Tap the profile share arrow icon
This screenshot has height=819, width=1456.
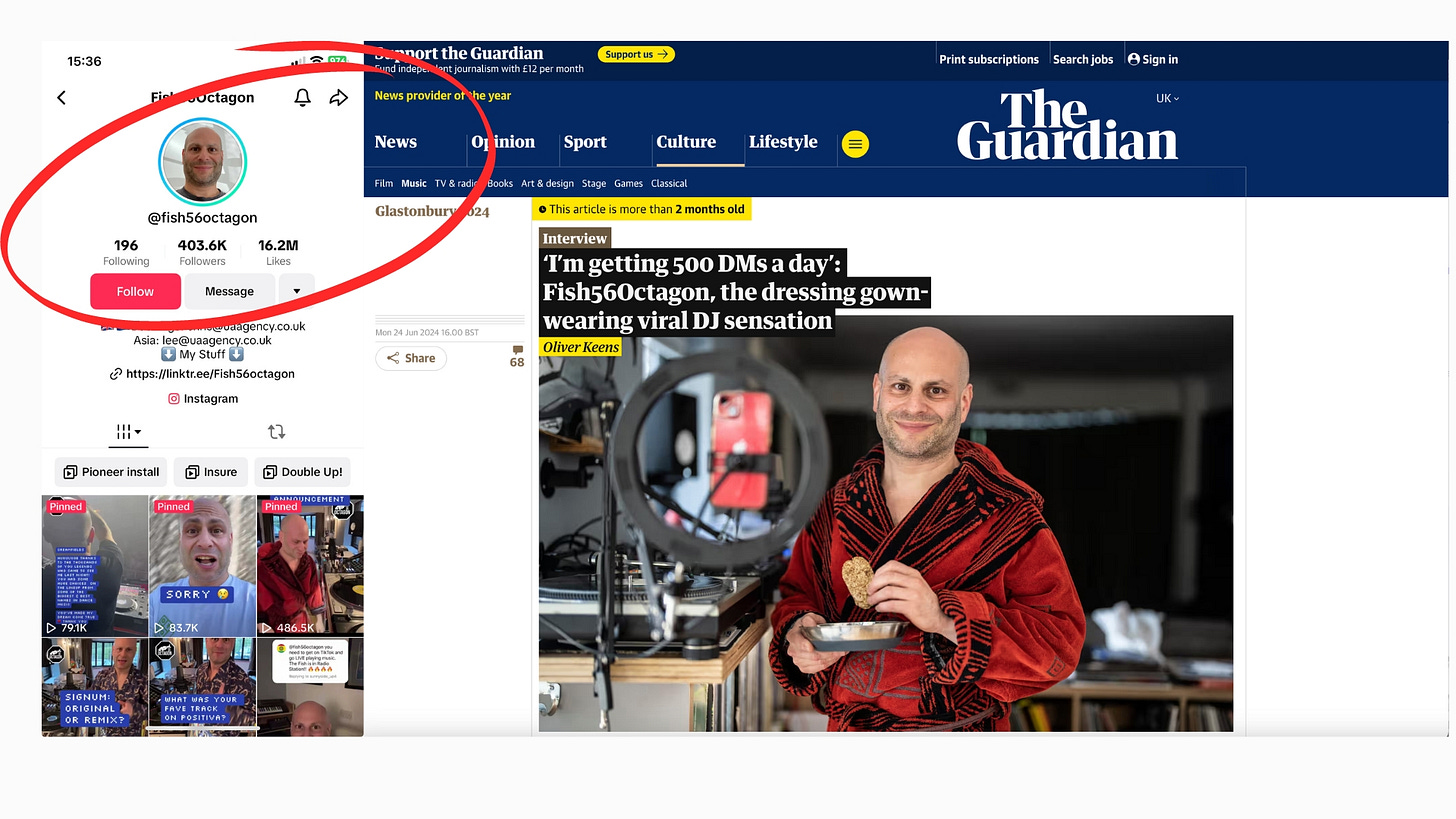pos(339,97)
